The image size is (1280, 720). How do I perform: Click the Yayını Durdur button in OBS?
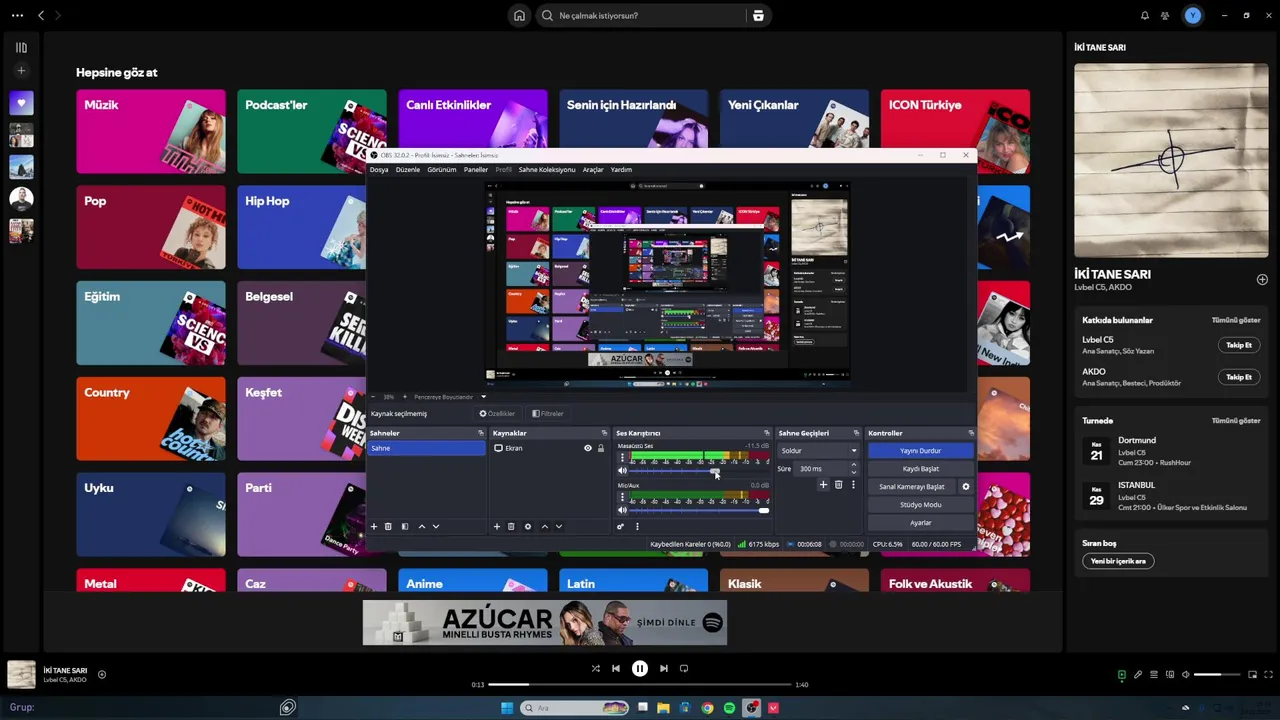tap(921, 451)
